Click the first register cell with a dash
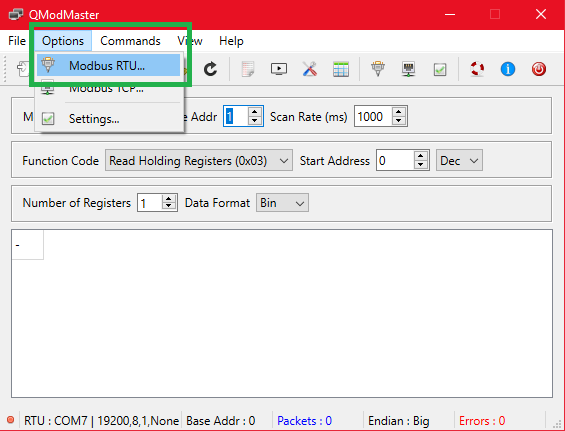The height and width of the screenshot is (431, 565). tap(28, 245)
